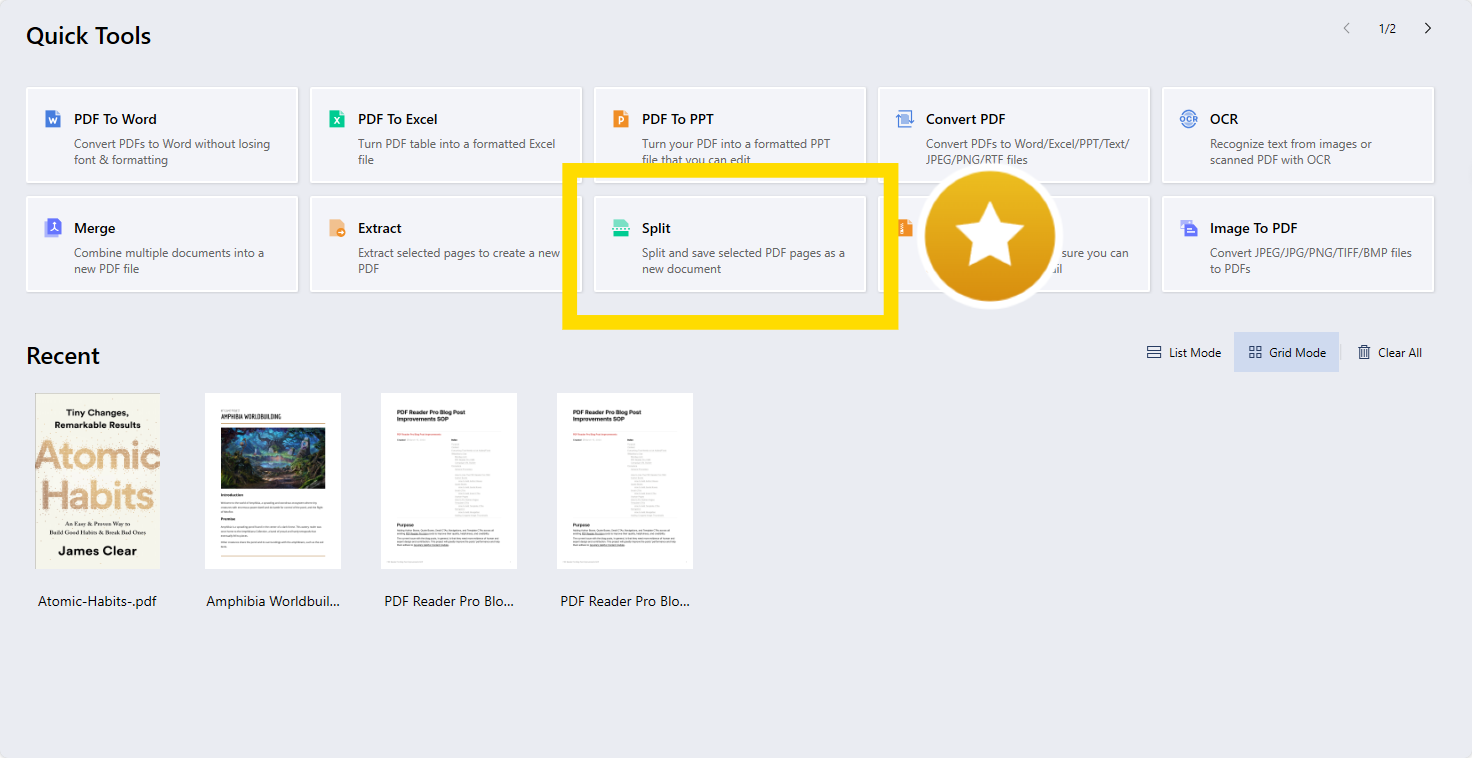Screen dimensions: 1472x758
Task: Open the Atomic Habits thumbnail
Action: tap(98, 481)
